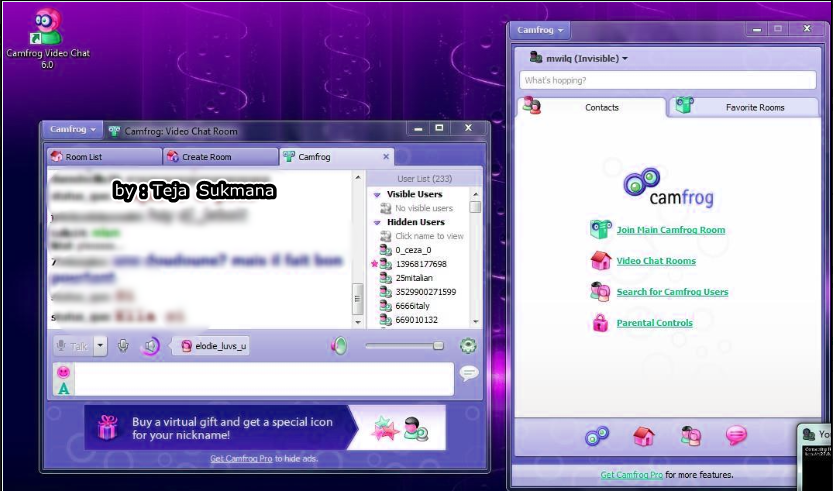Image resolution: width=833 pixels, height=491 pixels.
Task: Open Get Camfrog Pro link in chat window
Action: click(x=241, y=459)
